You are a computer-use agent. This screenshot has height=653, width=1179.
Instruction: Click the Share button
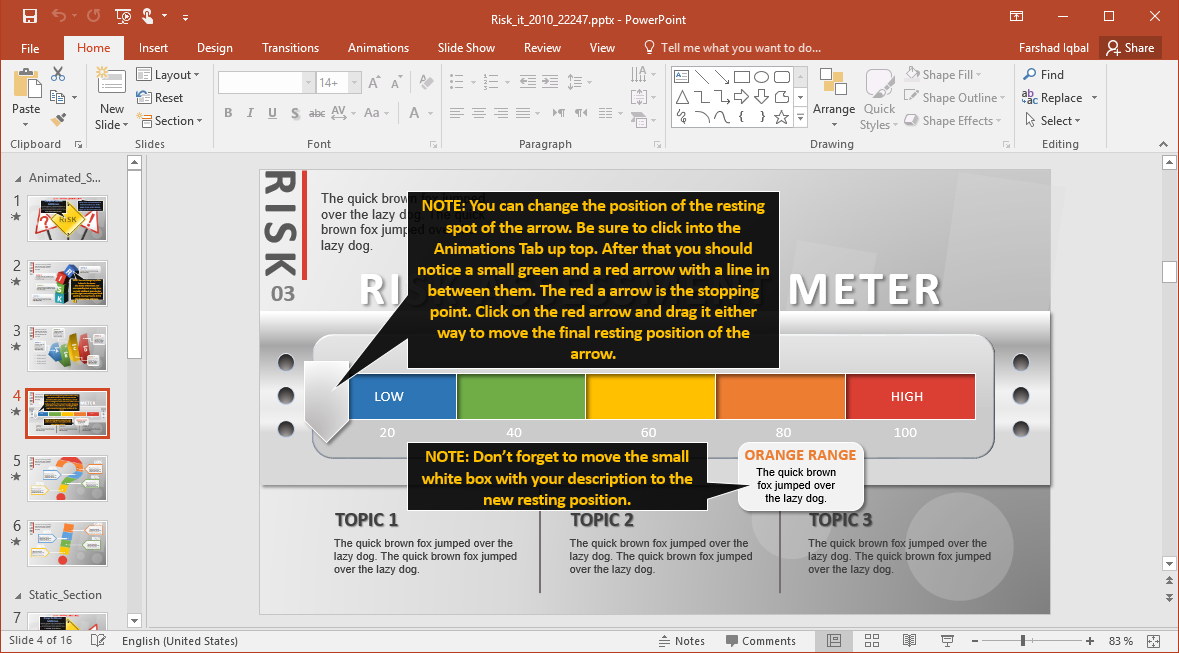tap(1129, 48)
